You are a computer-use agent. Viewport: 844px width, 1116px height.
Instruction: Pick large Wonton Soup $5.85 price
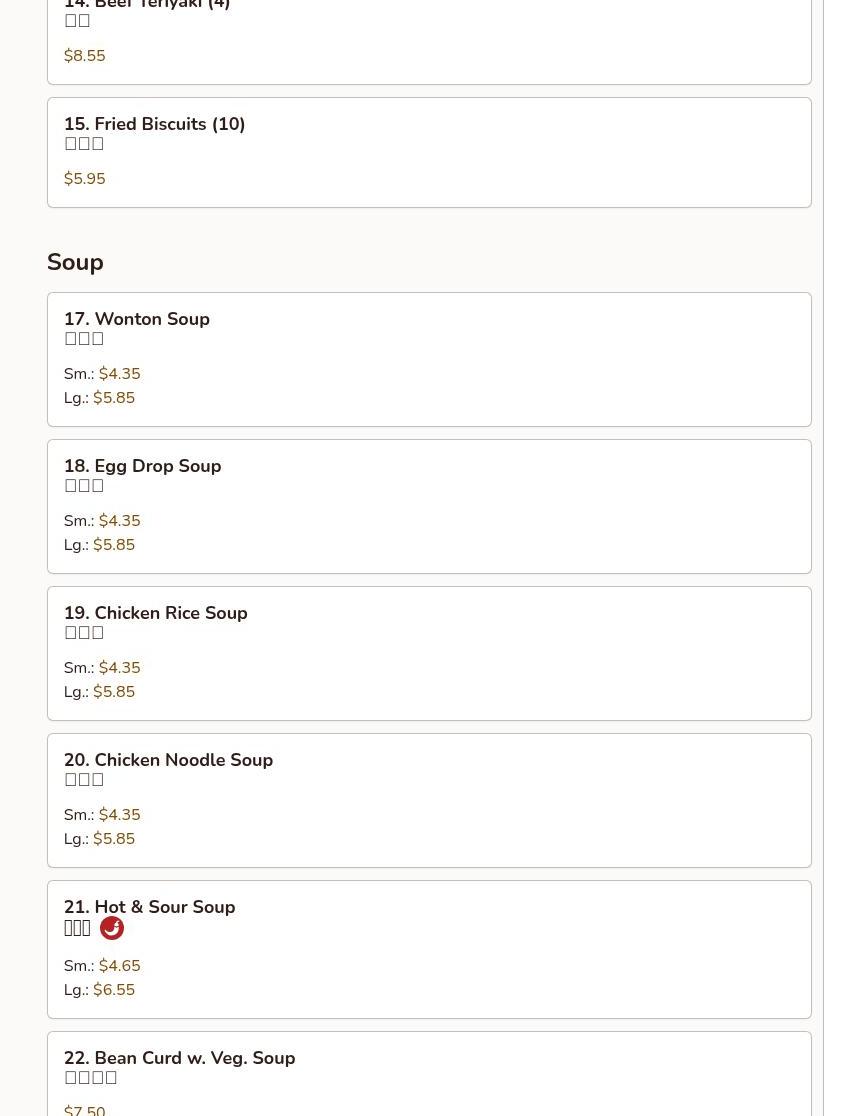(114, 398)
